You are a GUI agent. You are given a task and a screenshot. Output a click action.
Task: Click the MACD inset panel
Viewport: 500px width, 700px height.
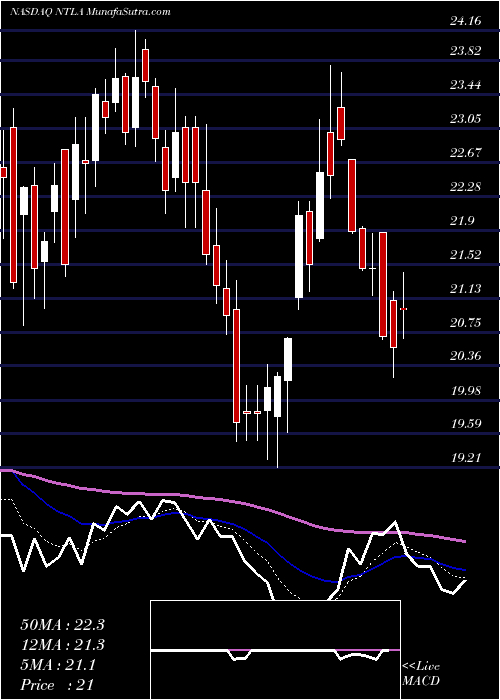click(x=275, y=650)
